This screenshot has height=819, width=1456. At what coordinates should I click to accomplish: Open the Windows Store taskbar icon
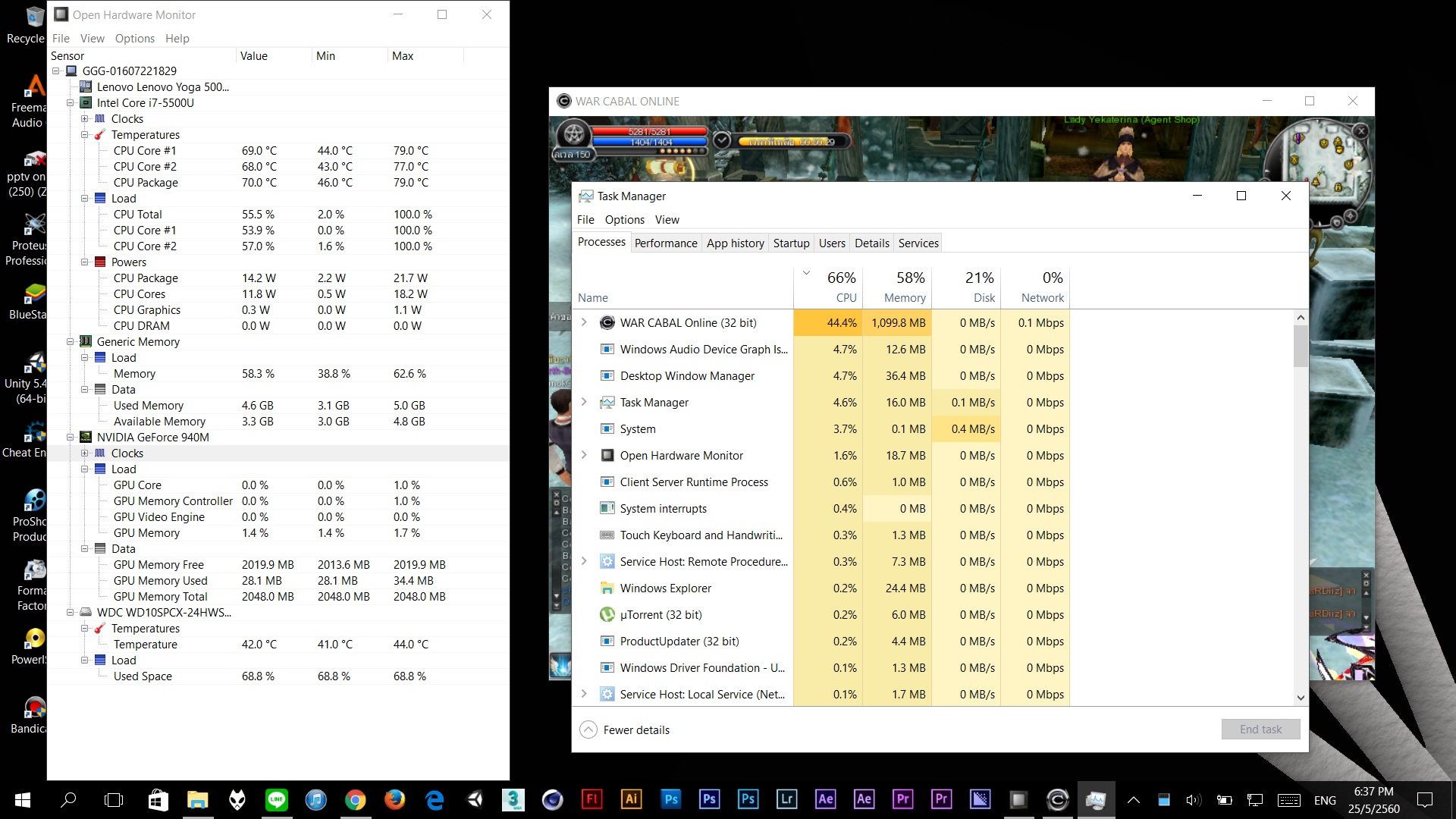[158, 799]
